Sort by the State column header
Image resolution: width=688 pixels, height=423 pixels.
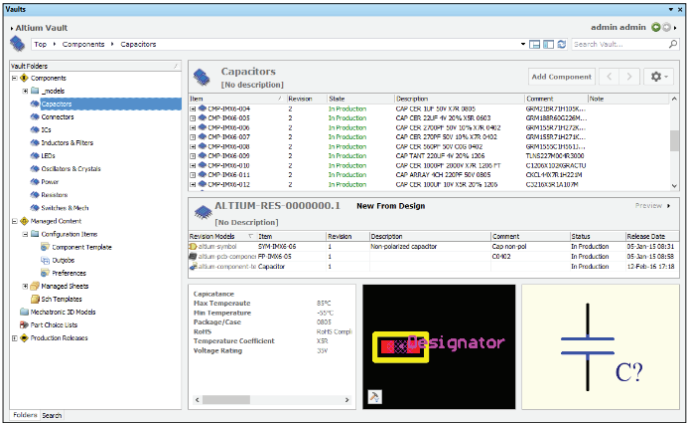pyautogui.click(x=360, y=99)
